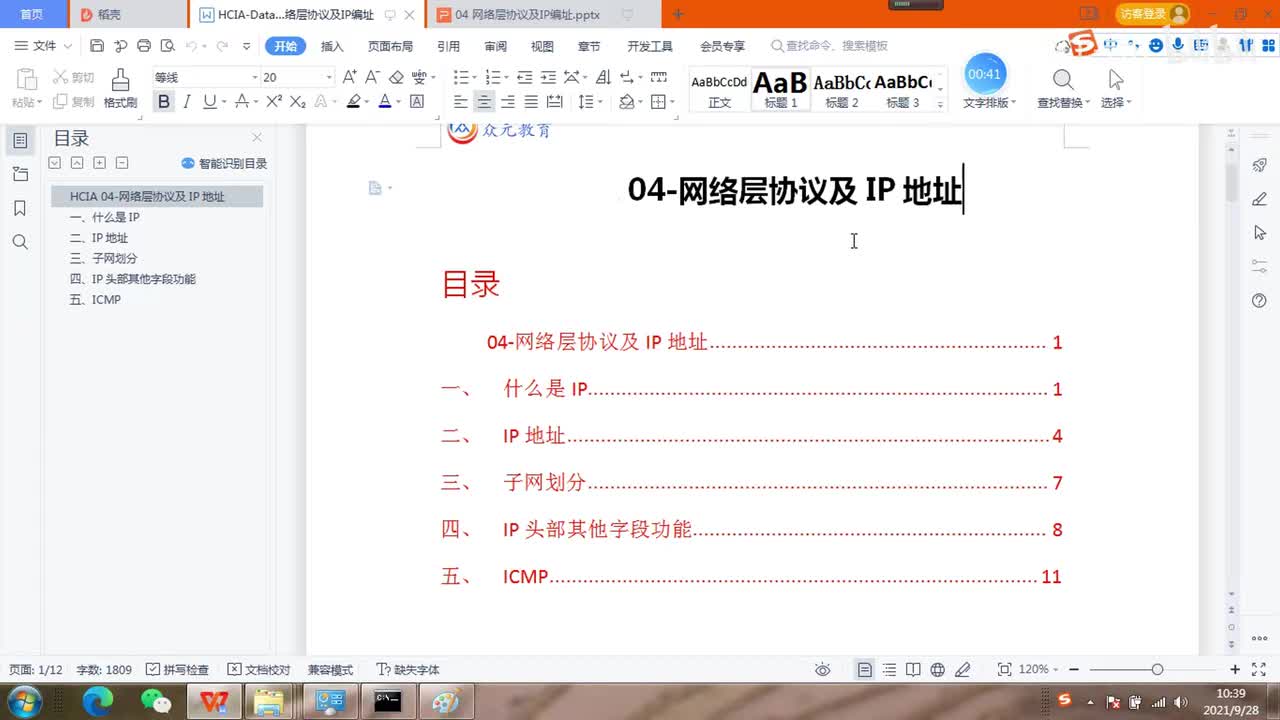Switch to reading view (book icon)
The image size is (1280, 720).
[912, 670]
